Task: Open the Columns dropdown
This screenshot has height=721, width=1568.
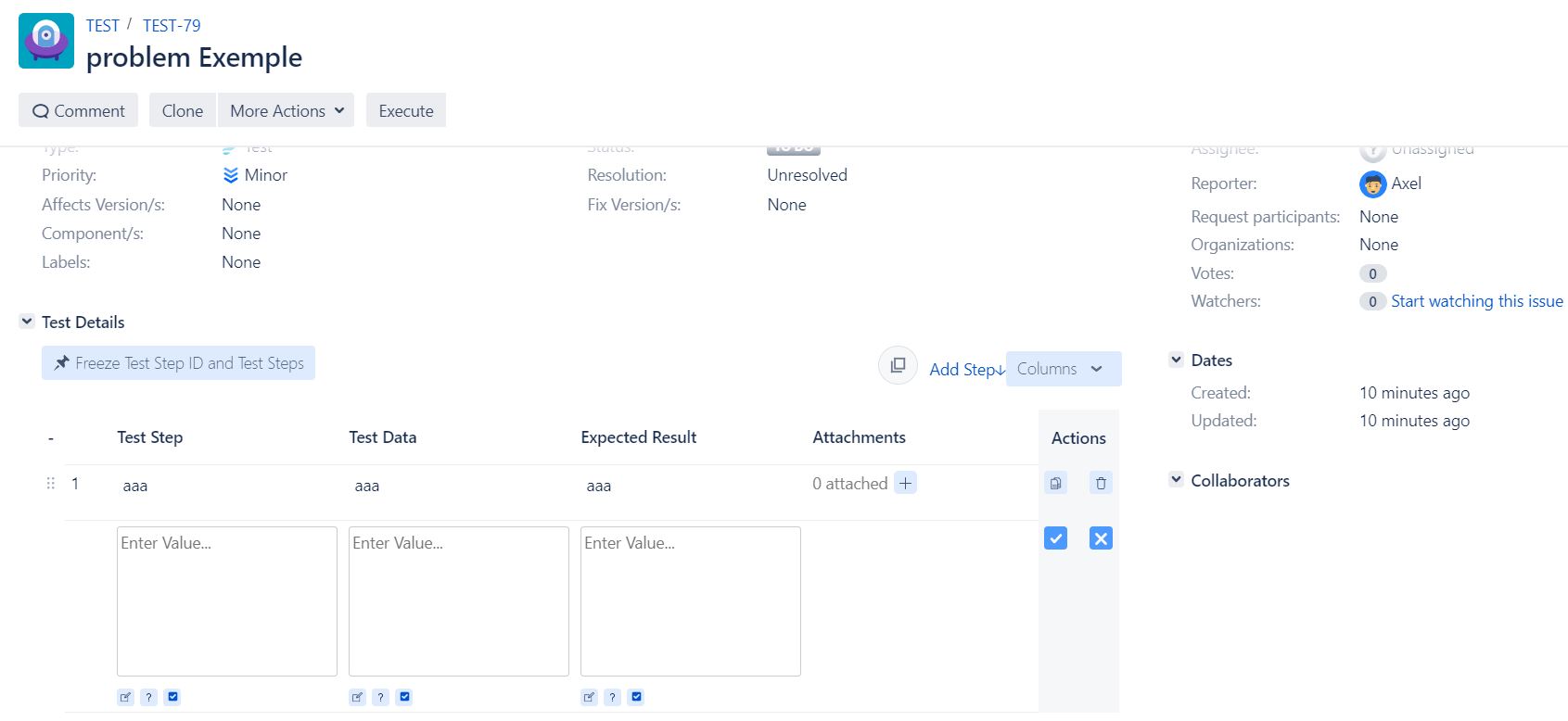Action: pyautogui.click(x=1064, y=369)
